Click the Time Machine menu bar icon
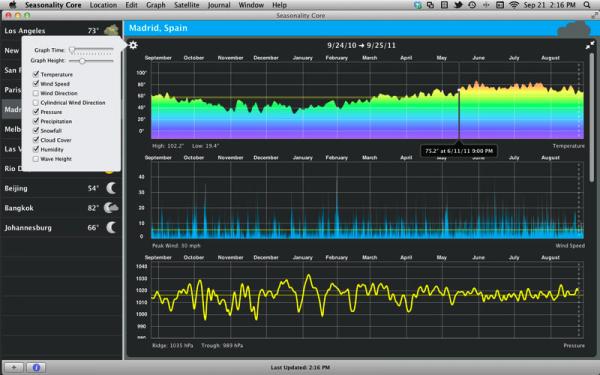 pos(472,5)
